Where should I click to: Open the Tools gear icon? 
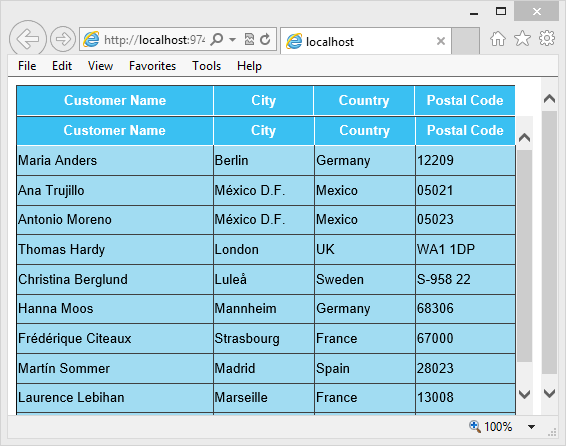click(x=547, y=38)
